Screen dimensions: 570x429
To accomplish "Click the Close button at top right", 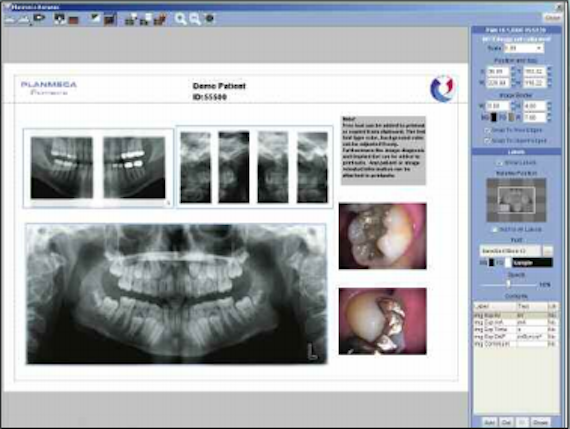I will [x=552, y=17].
